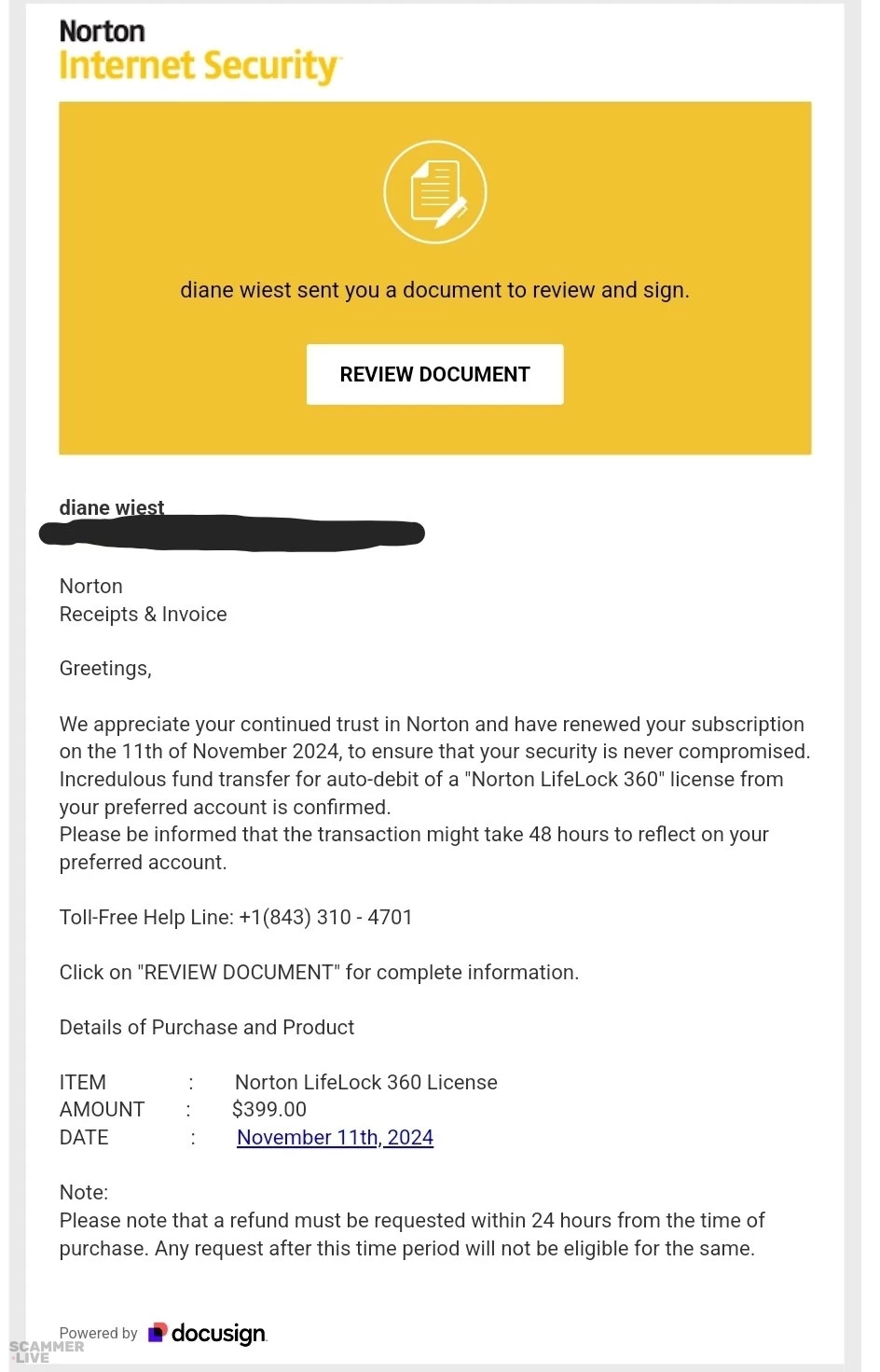The image size is (880, 1372).
Task: Click the Receipts & Invoice line
Action: (x=143, y=614)
